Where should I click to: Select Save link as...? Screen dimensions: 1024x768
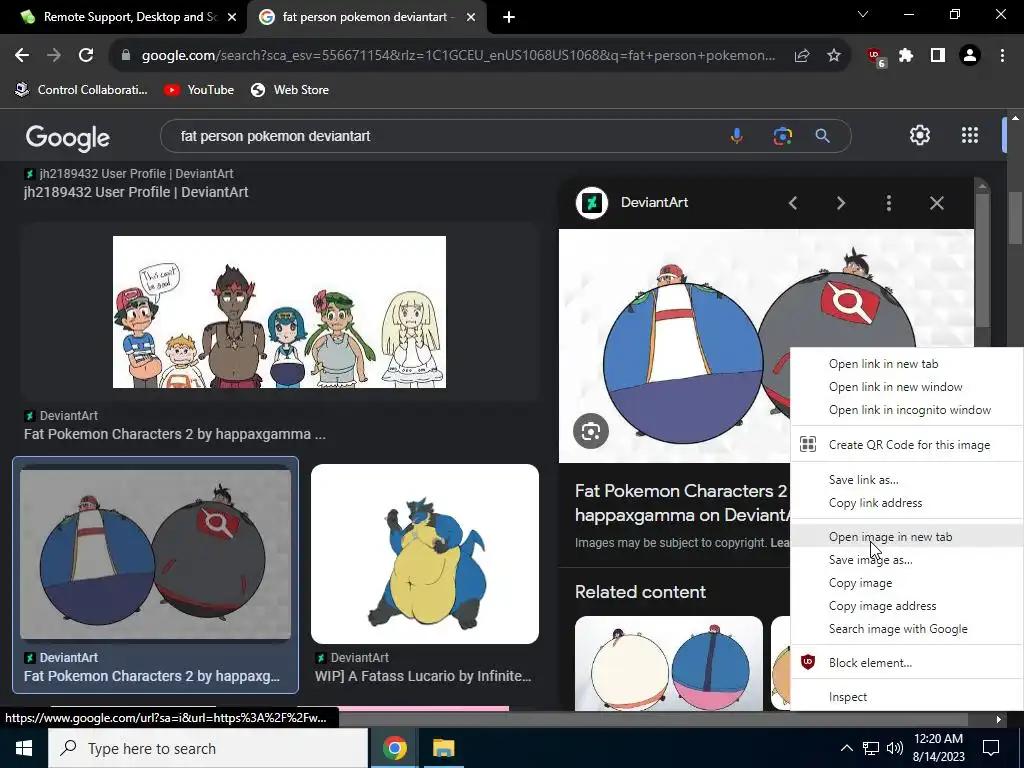pyautogui.click(x=906, y=479)
